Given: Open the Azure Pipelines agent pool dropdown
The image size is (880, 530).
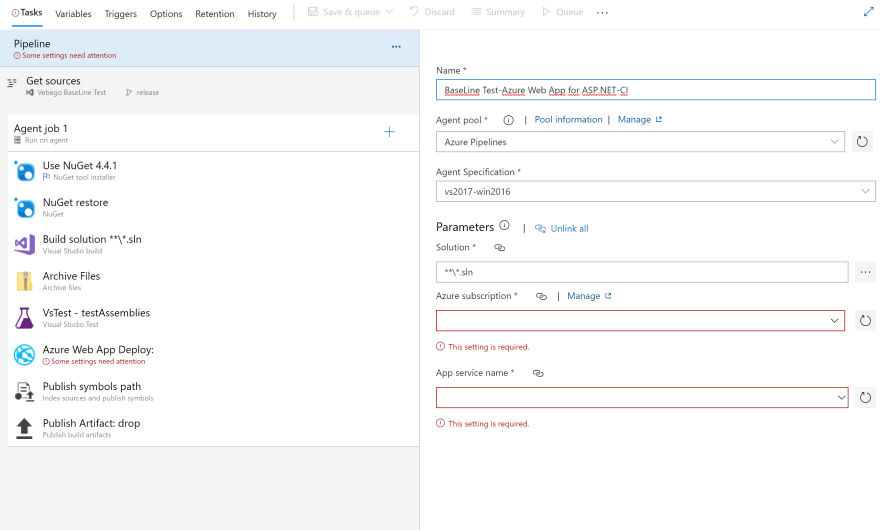Looking at the screenshot, I should [x=640, y=142].
